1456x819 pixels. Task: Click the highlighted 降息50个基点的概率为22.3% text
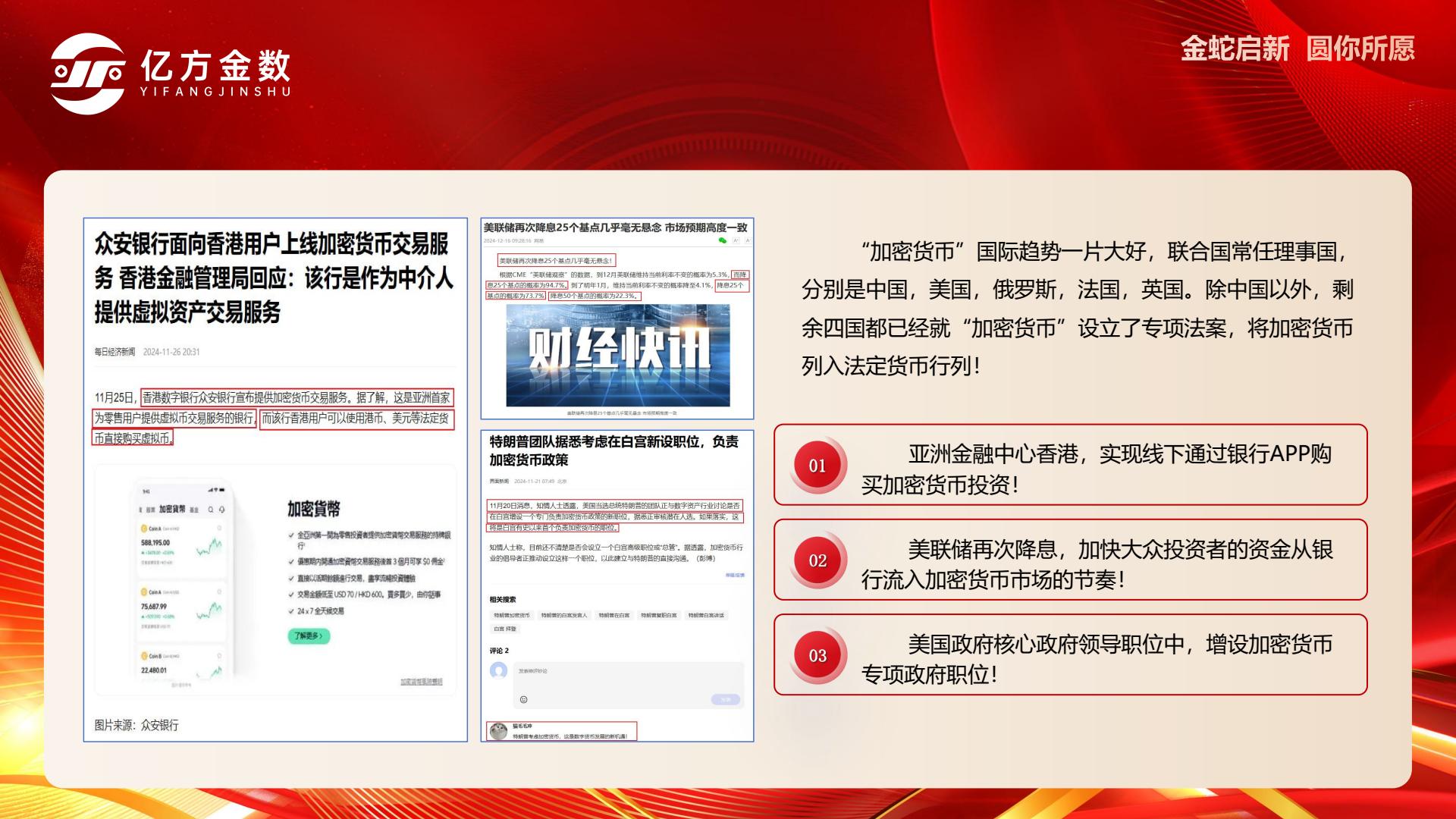tap(595, 296)
